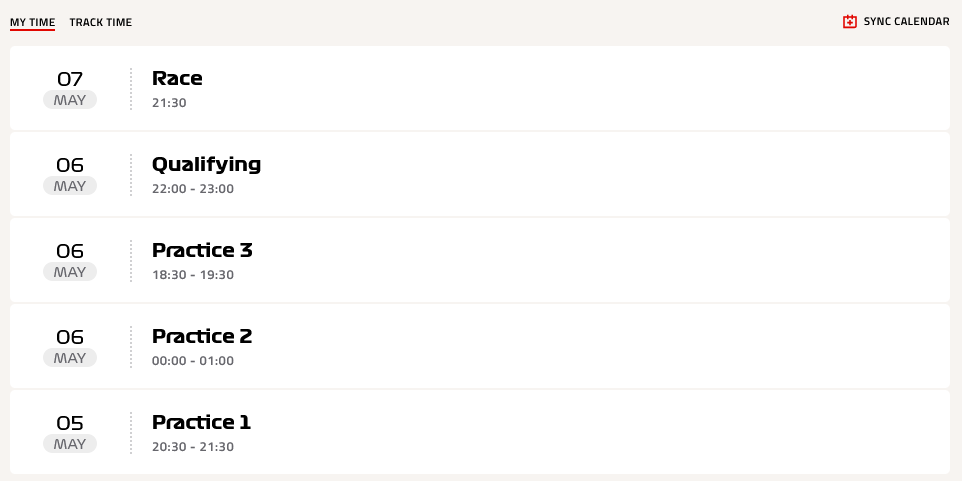The width and height of the screenshot is (962, 481).
Task: Click the MAY pill in Practice 3 row
Action: (70, 272)
